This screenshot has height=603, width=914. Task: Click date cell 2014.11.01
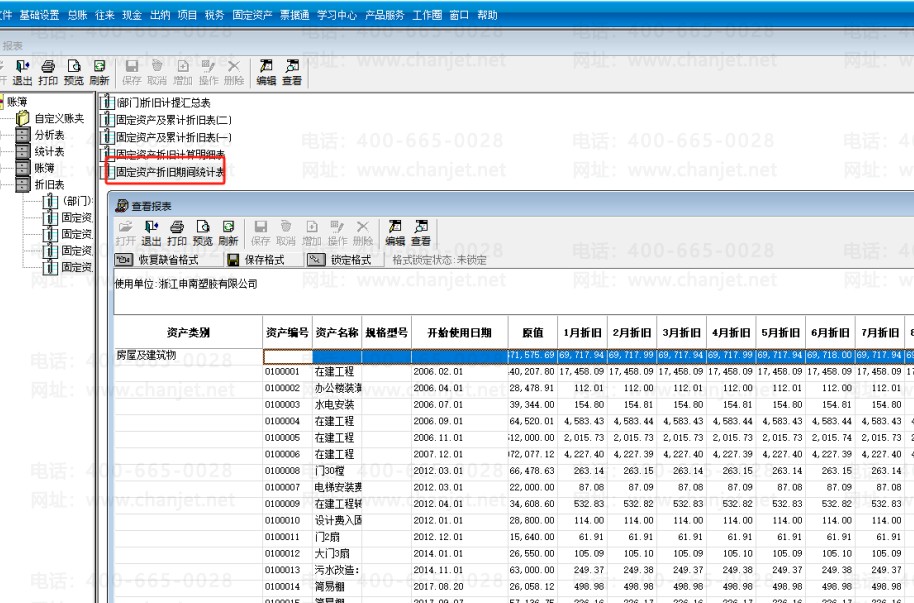(459, 570)
